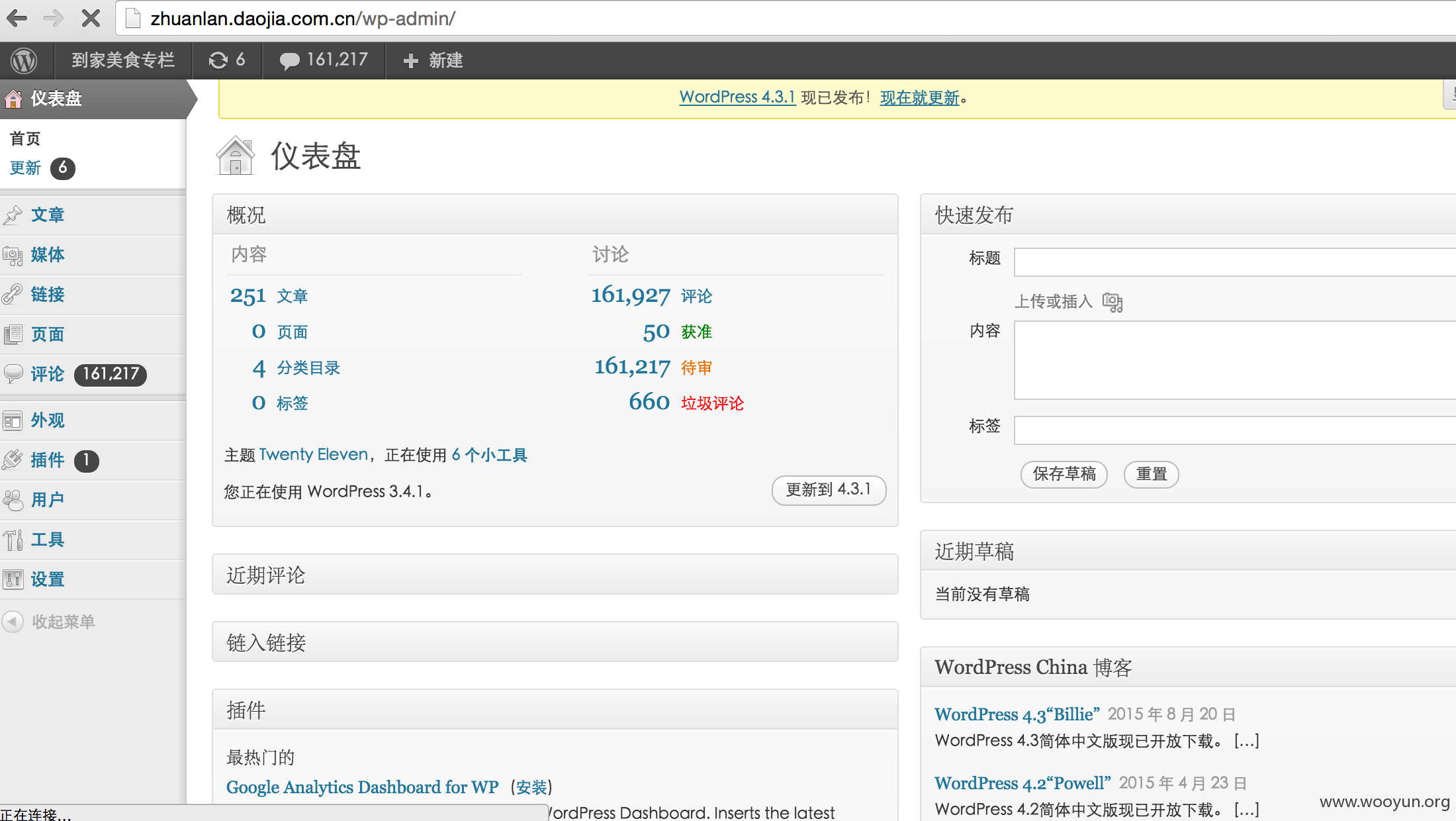Open the 660 垃圾评论 spam link
The image size is (1456, 821).
pyautogui.click(x=686, y=403)
